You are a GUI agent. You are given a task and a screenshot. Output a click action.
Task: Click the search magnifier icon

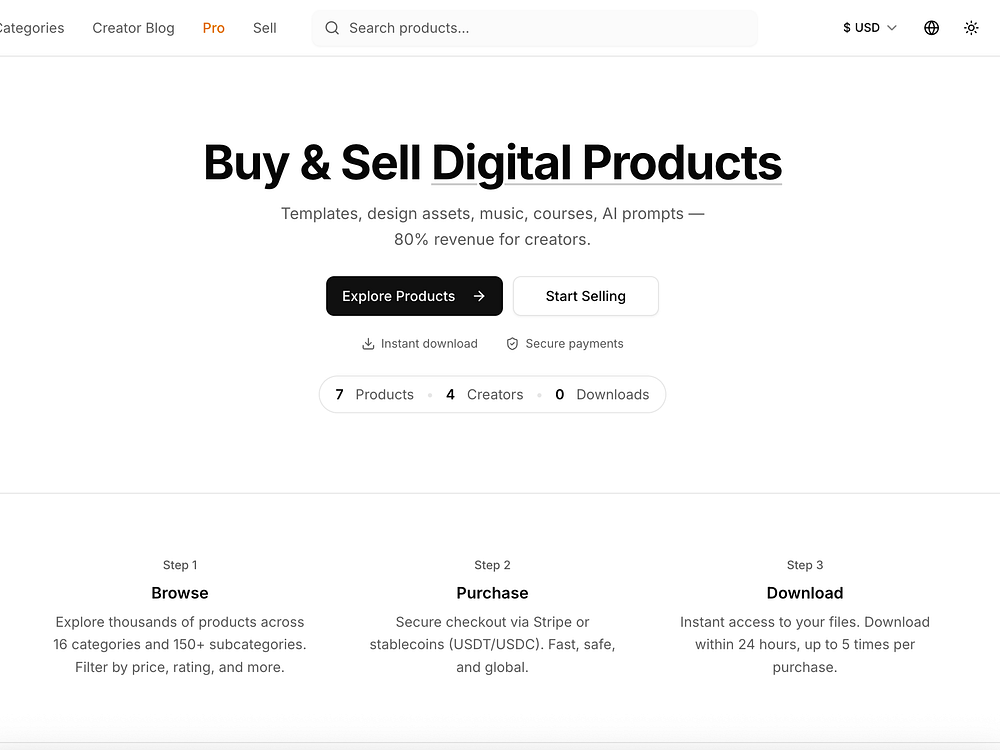(332, 28)
